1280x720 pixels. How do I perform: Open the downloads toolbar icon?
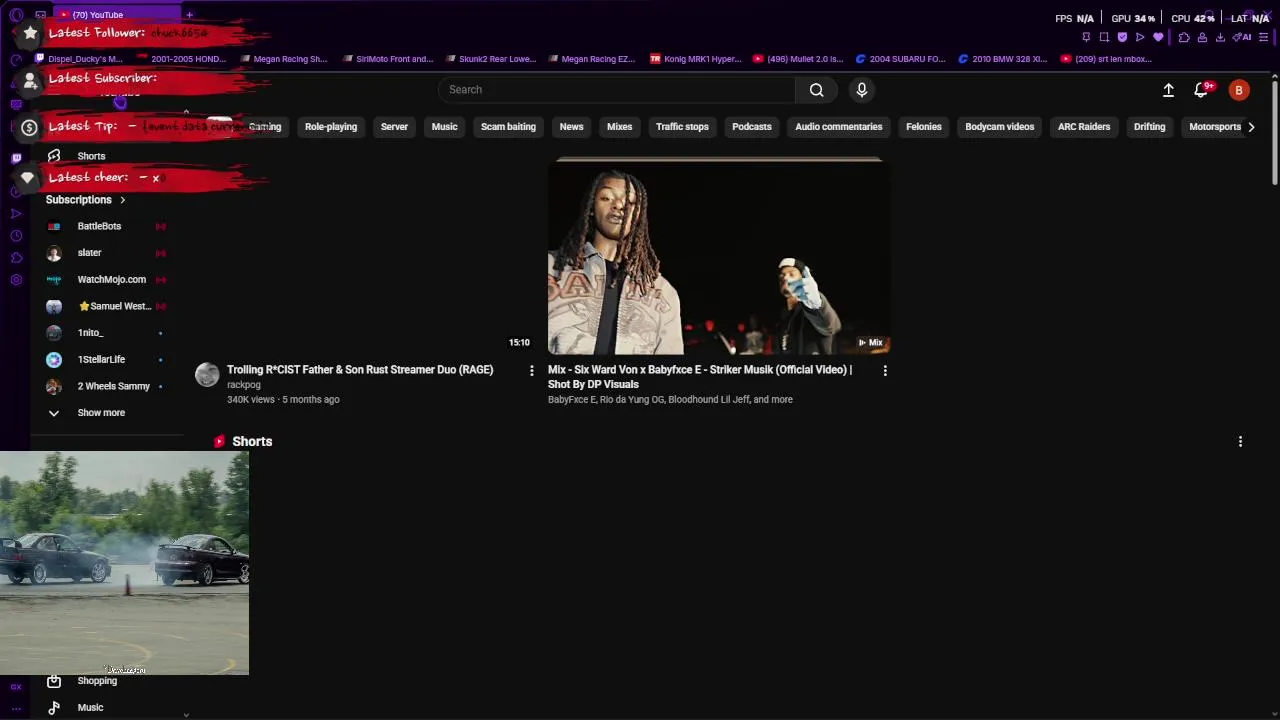click(1220, 37)
